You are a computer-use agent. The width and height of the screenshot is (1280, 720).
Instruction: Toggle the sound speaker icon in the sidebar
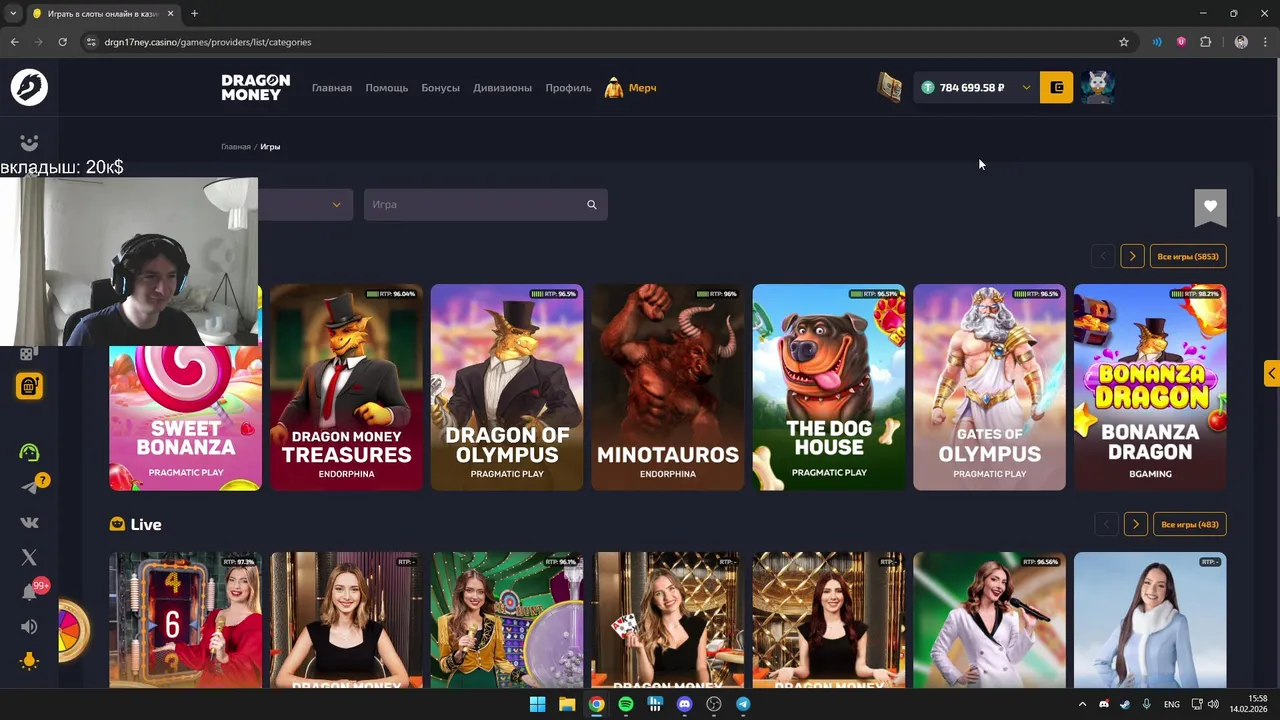[29, 627]
